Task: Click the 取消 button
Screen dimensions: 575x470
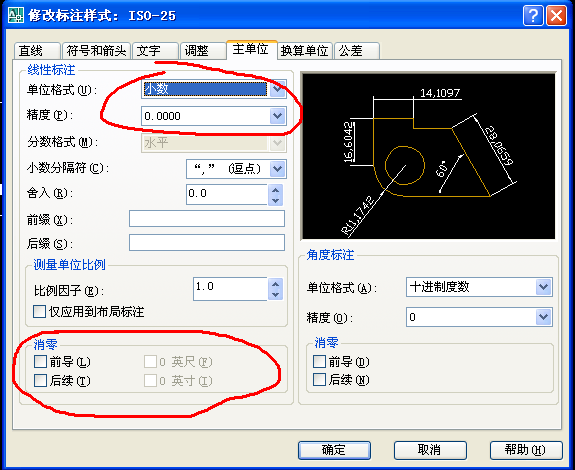Action: [x=430, y=450]
